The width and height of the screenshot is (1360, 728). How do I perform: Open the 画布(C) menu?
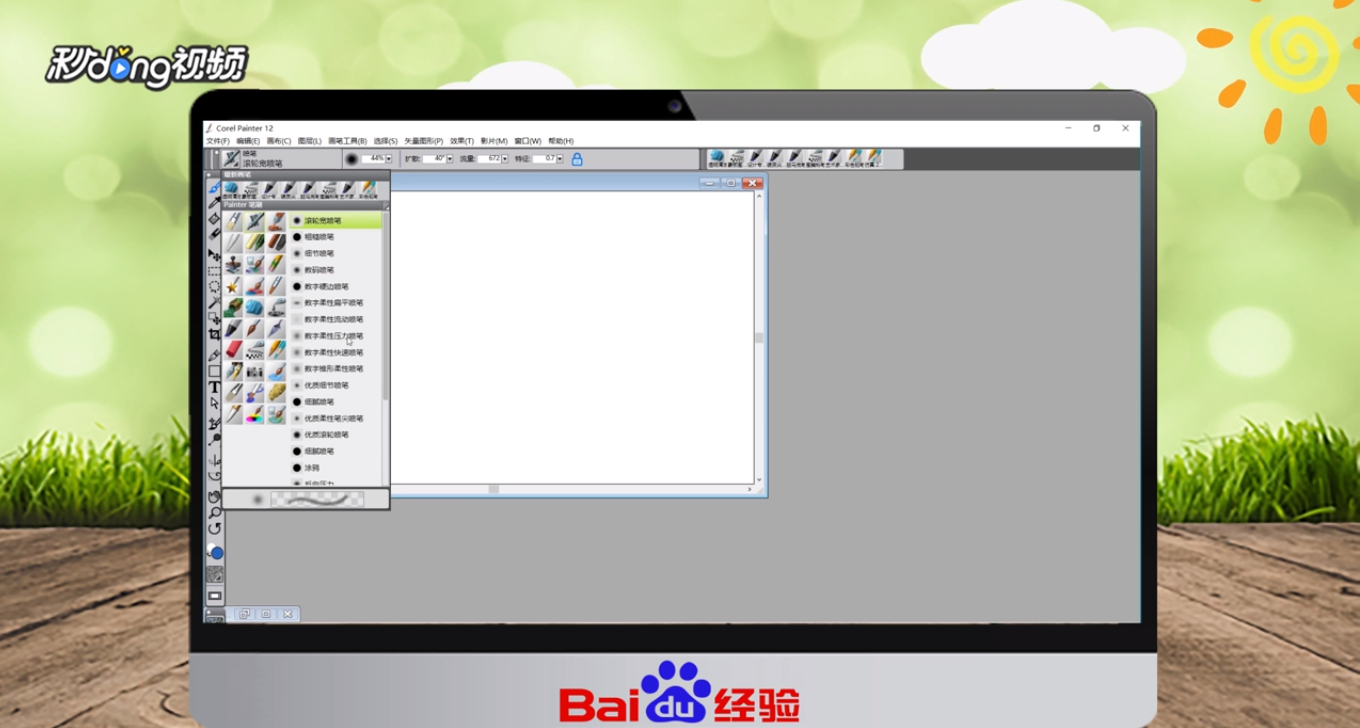click(279, 141)
